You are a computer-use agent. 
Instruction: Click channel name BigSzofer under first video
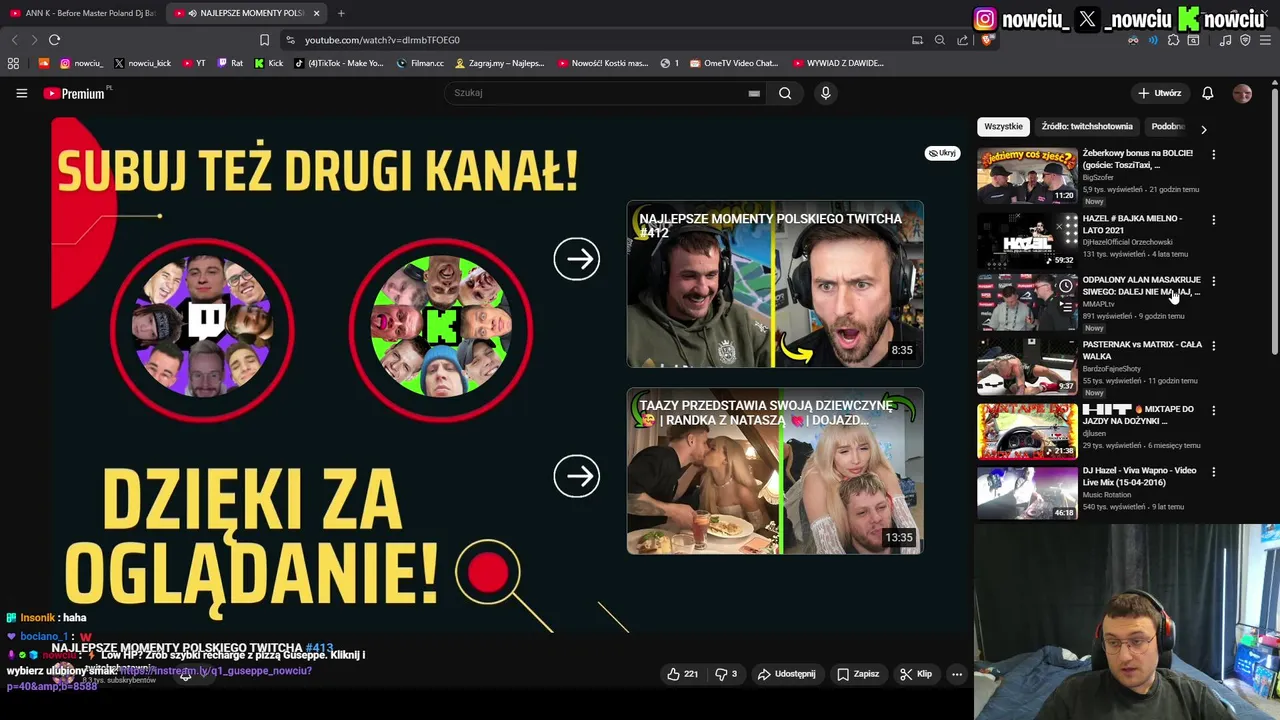1098,178
